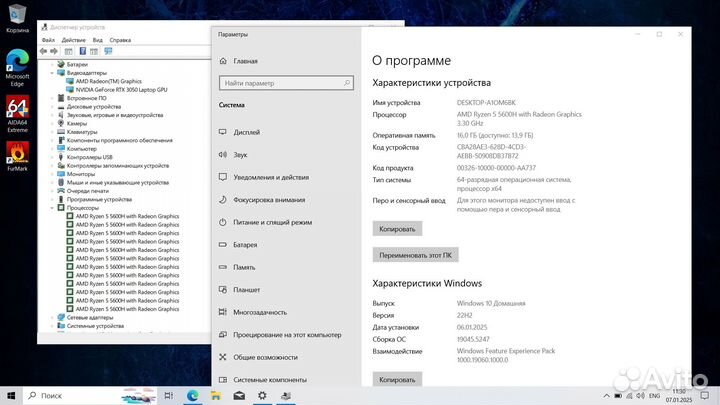720x405 pixels.
Task: Open Действие menu in Device Manager
Action: click(73, 40)
